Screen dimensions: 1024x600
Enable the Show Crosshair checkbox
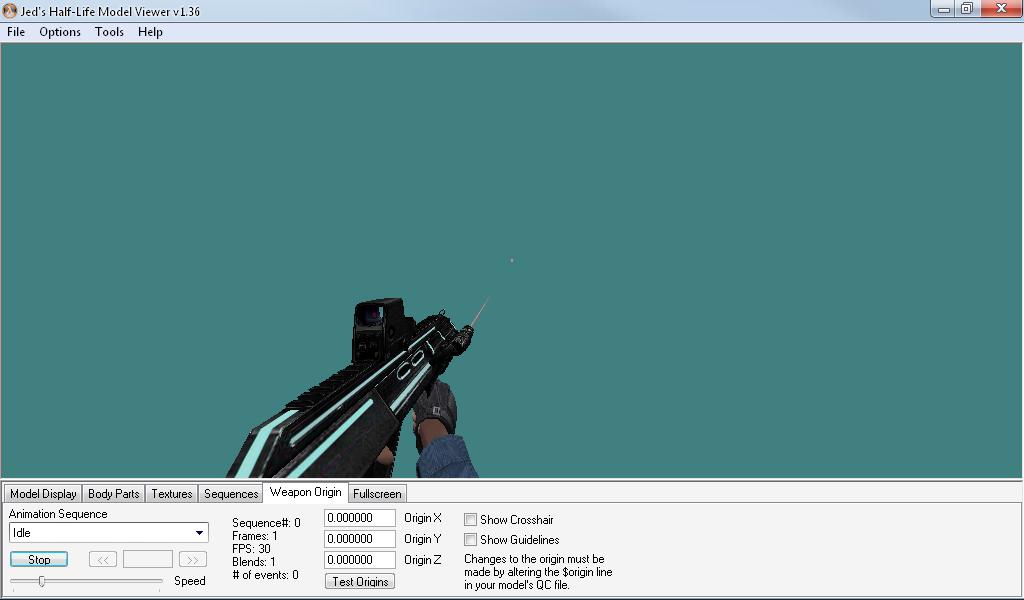[470, 520]
